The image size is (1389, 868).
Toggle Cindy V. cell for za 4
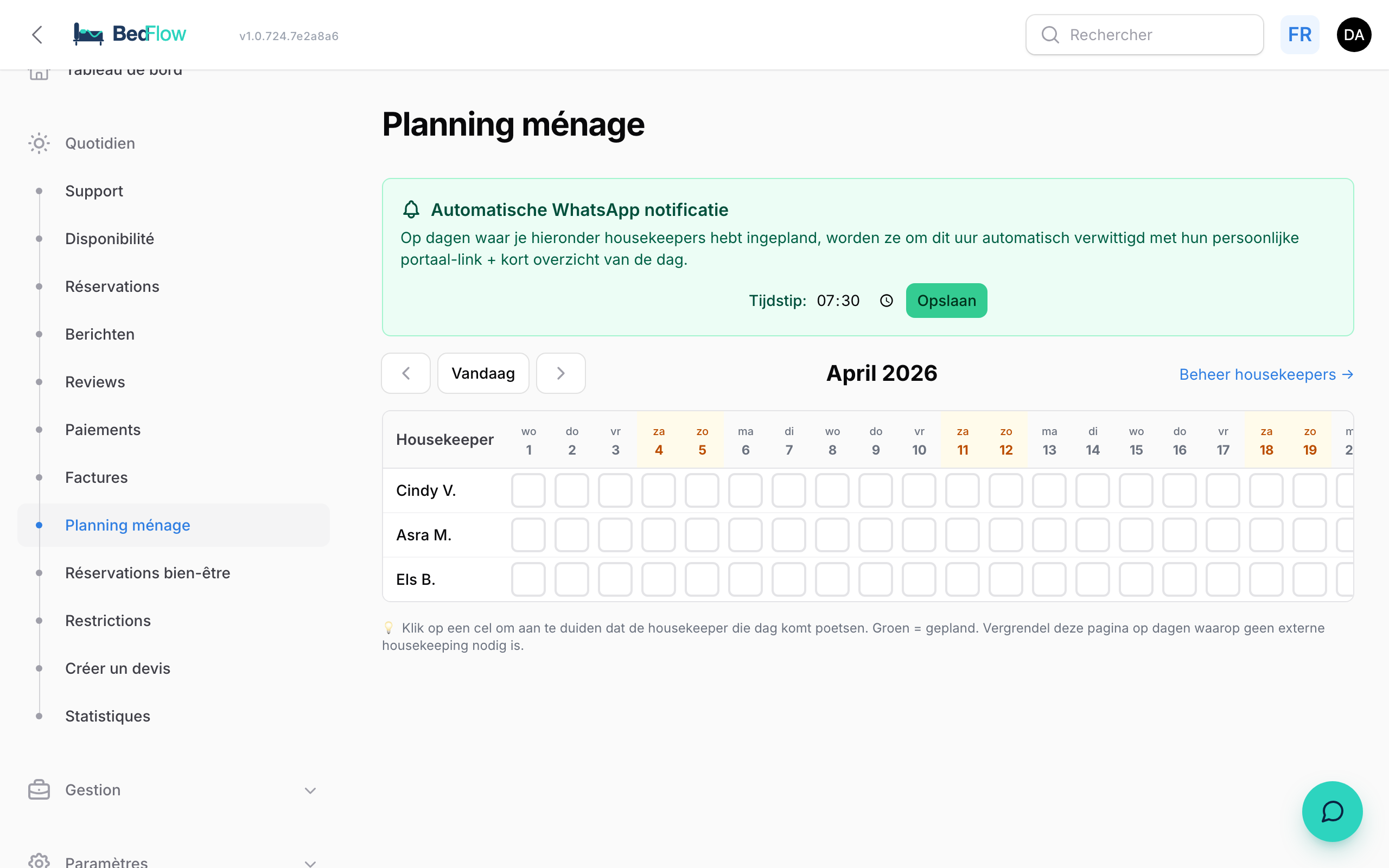click(658, 490)
